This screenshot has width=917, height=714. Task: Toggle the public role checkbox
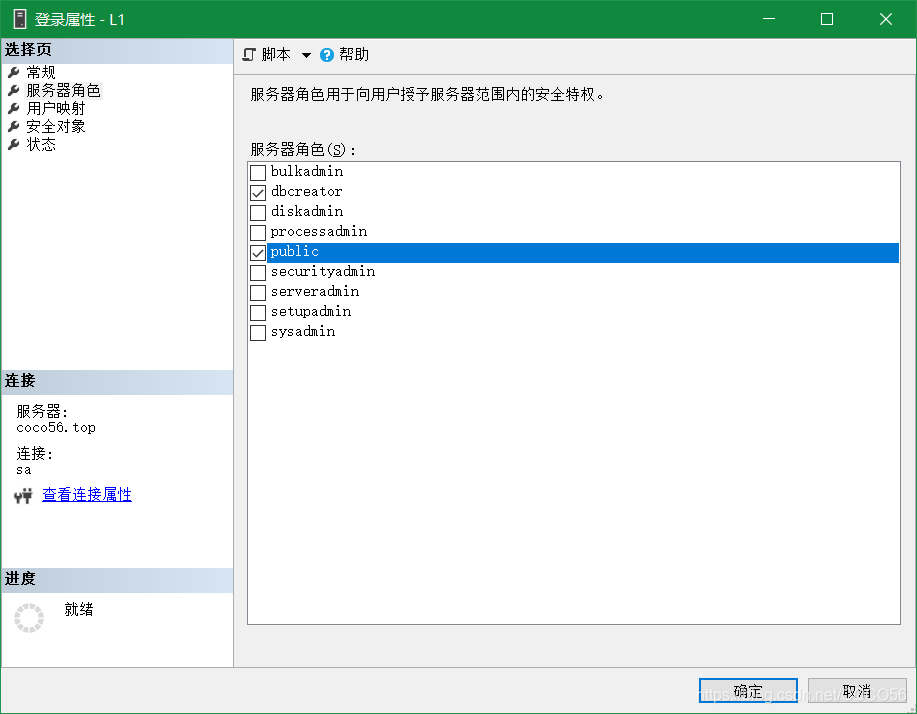tap(258, 253)
